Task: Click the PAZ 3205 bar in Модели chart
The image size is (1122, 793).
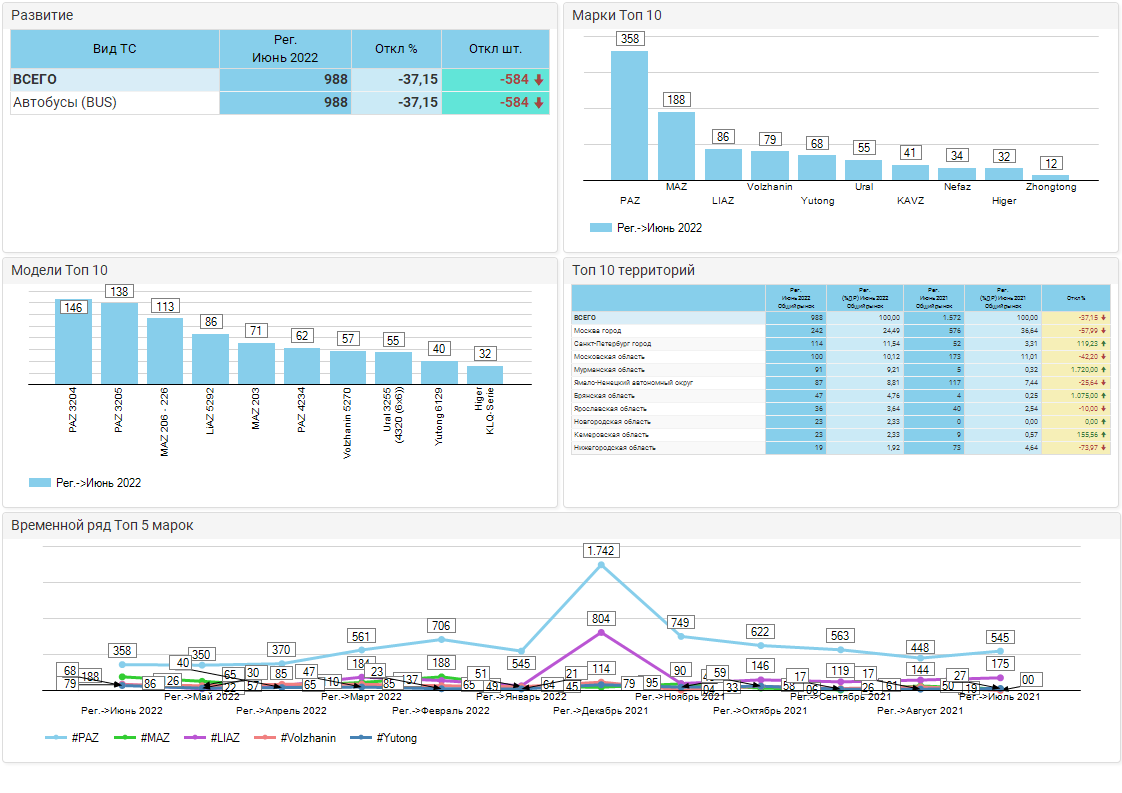Action: click(x=119, y=342)
